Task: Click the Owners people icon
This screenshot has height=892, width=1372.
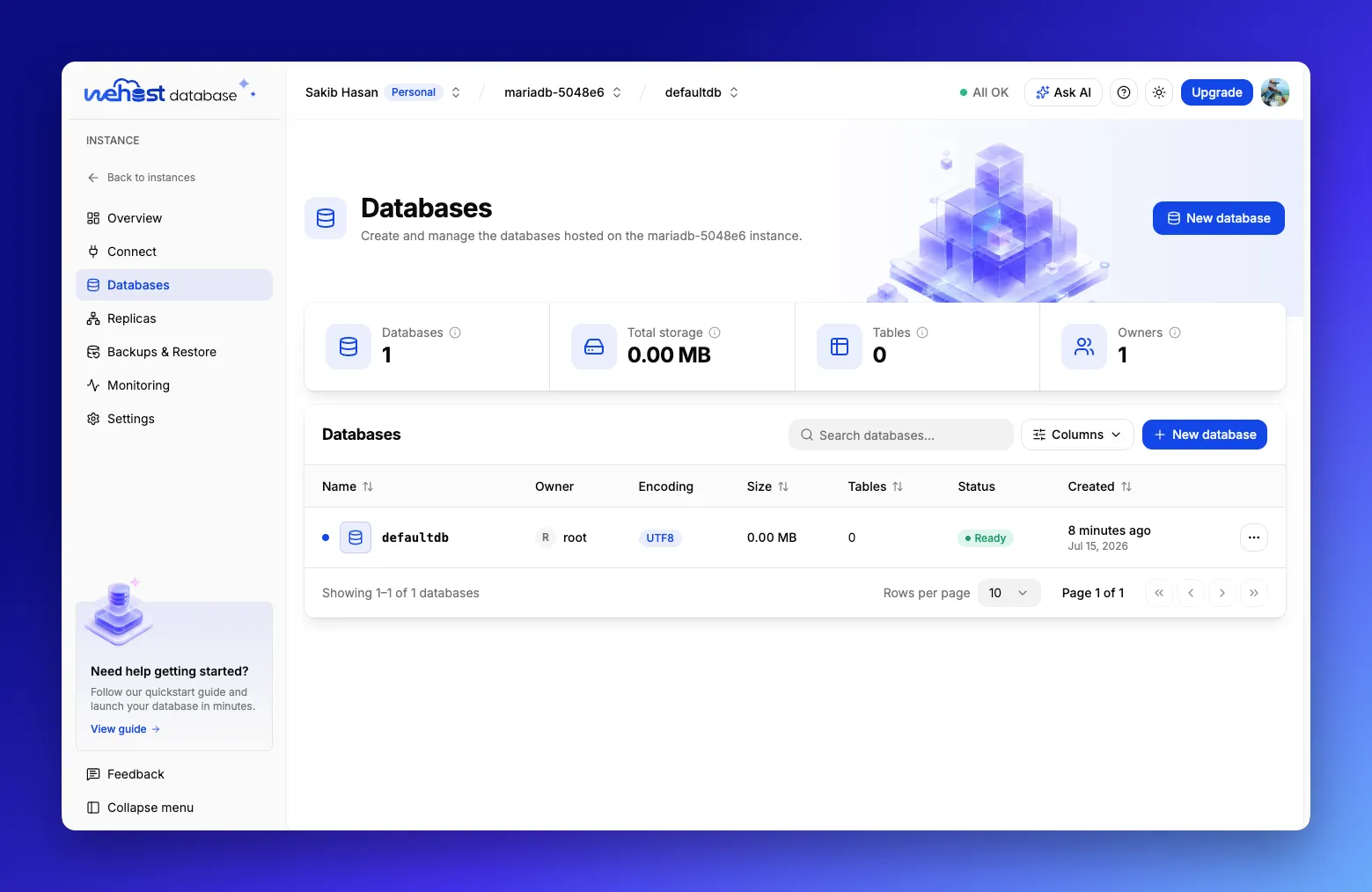Action: pyautogui.click(x=1084, y=347)
